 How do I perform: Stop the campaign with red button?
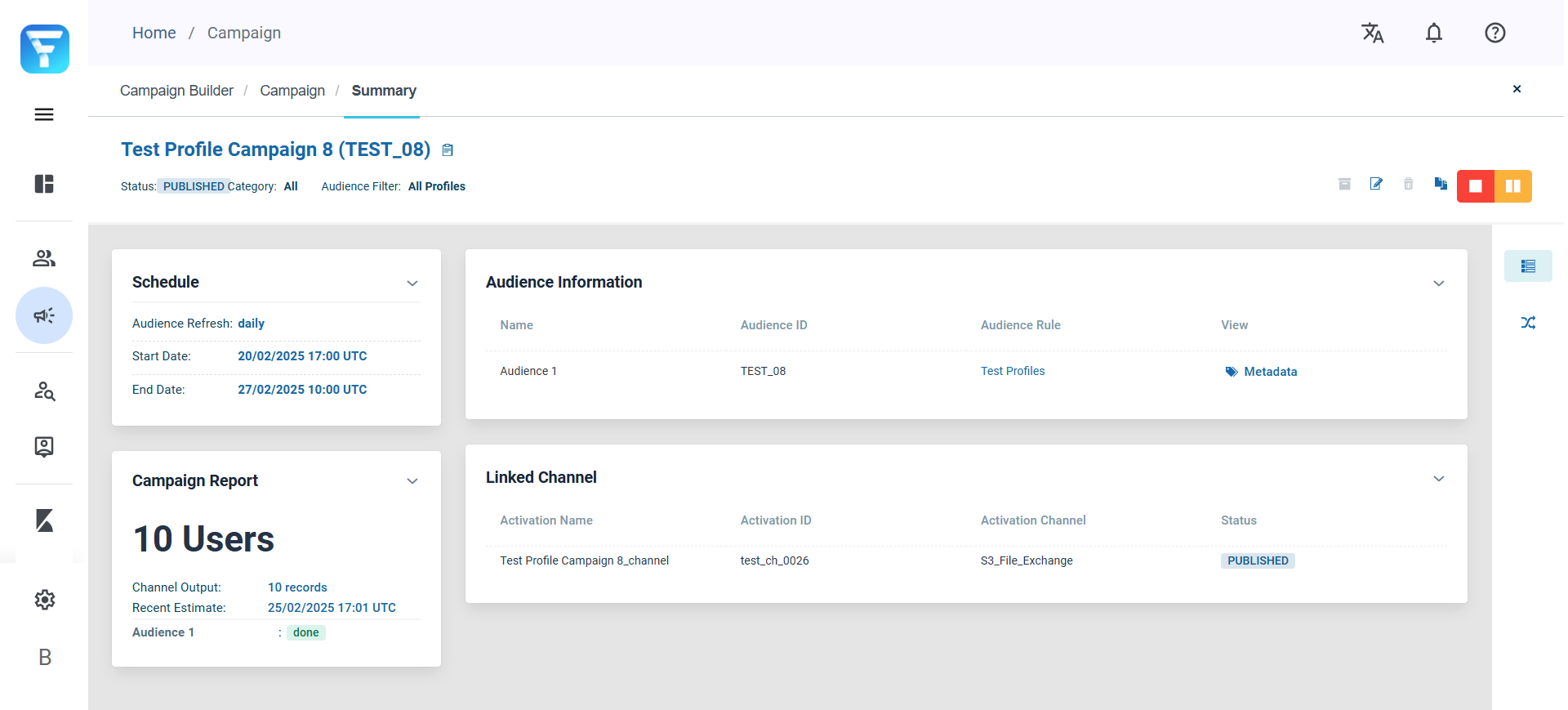coord(1476,186)
